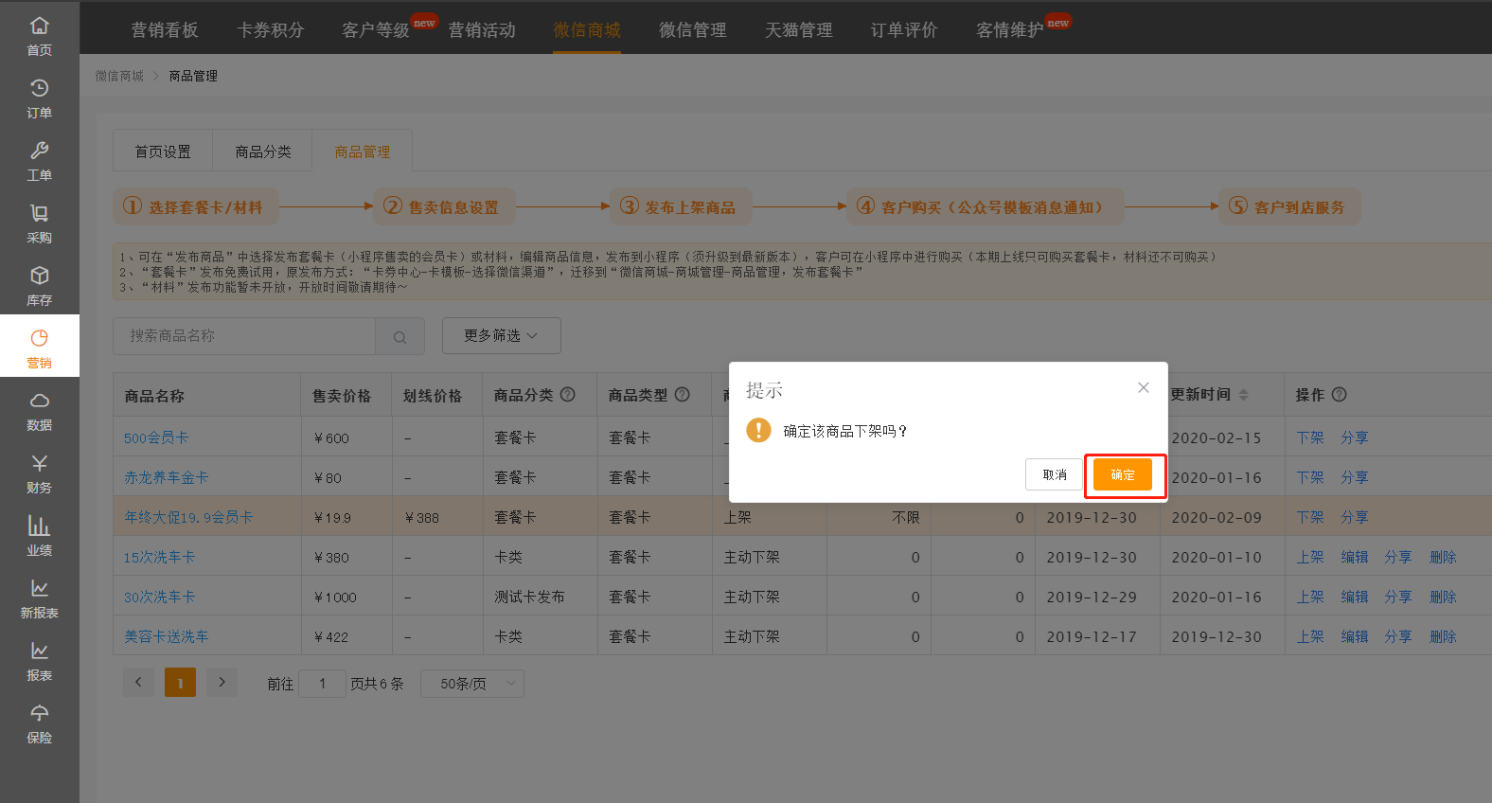Go to previous page arrow

(x=138, y=683)
